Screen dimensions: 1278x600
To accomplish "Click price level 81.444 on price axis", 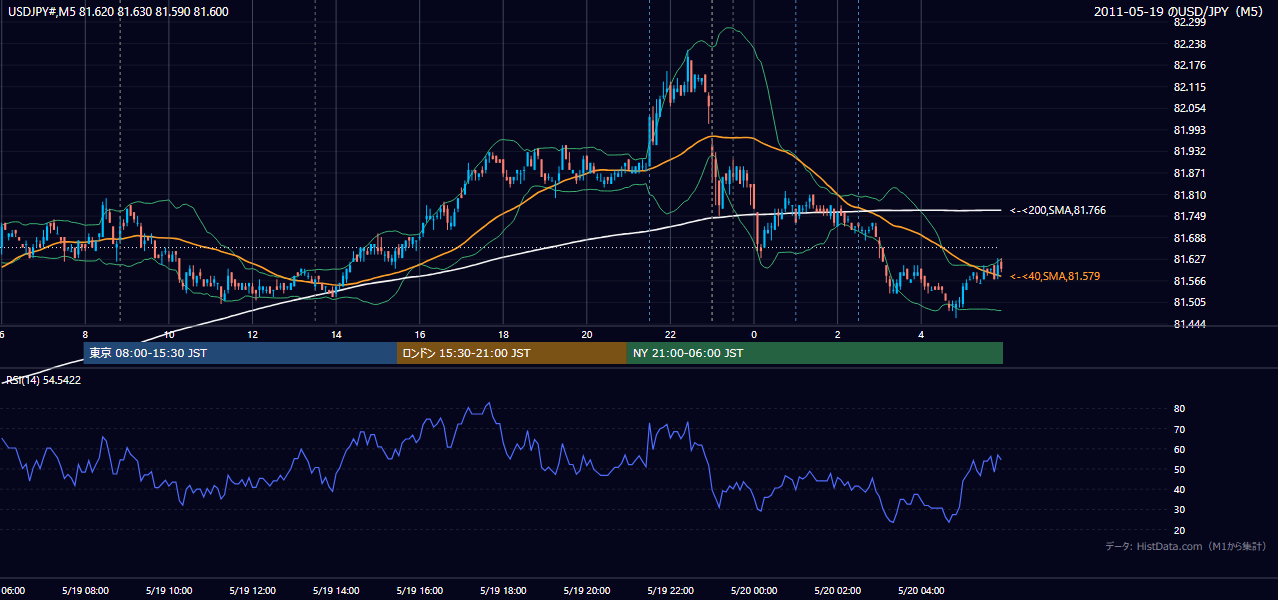I will tap(1189, 324).
